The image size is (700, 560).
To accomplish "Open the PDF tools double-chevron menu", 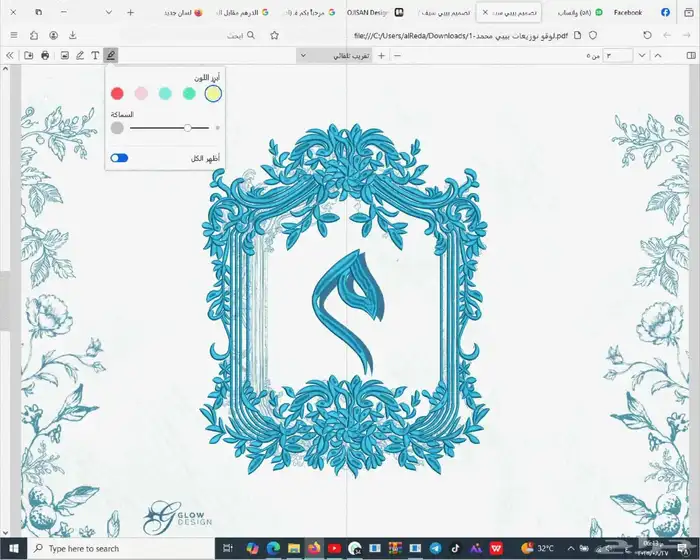I will point(11,55).
